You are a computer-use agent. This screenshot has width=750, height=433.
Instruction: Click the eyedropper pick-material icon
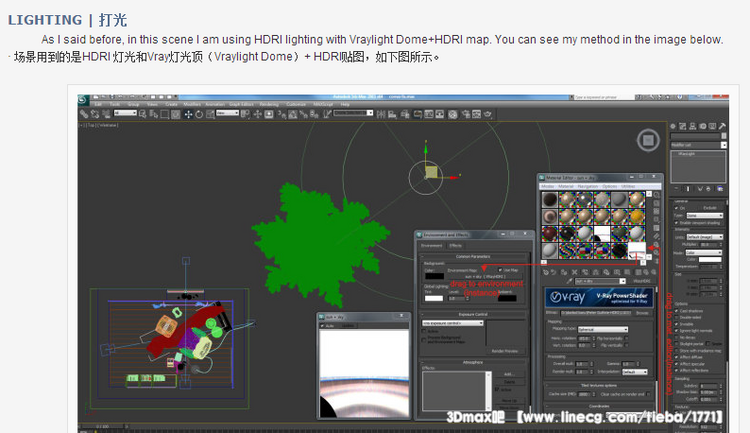(x=569, y=281)
